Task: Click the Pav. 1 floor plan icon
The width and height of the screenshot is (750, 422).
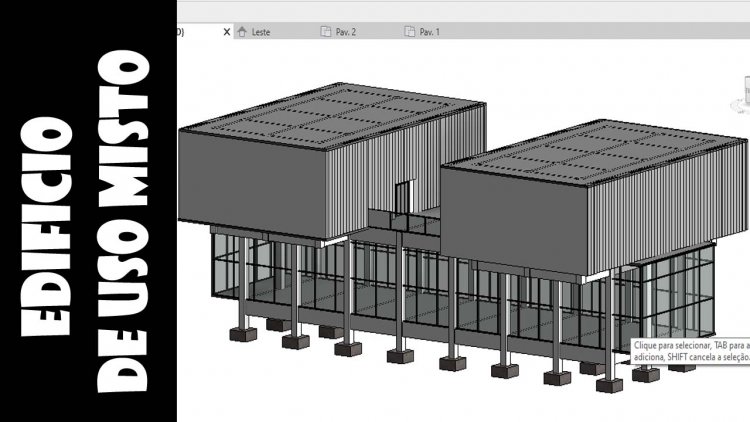Action: click(409, 32)
